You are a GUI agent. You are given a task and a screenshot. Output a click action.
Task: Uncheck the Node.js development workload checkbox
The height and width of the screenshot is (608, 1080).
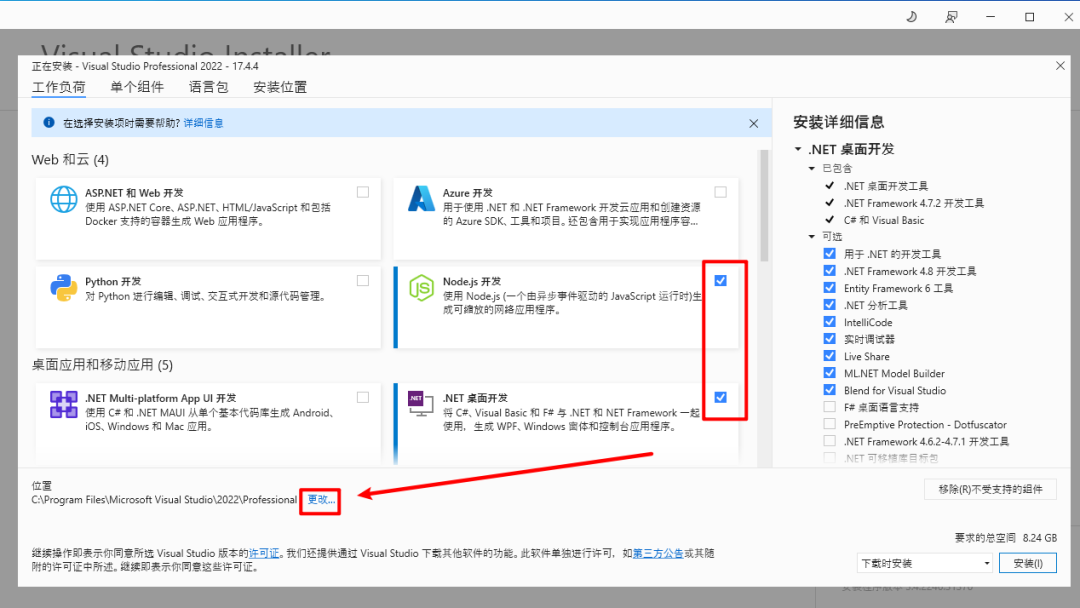coord(720,280)
